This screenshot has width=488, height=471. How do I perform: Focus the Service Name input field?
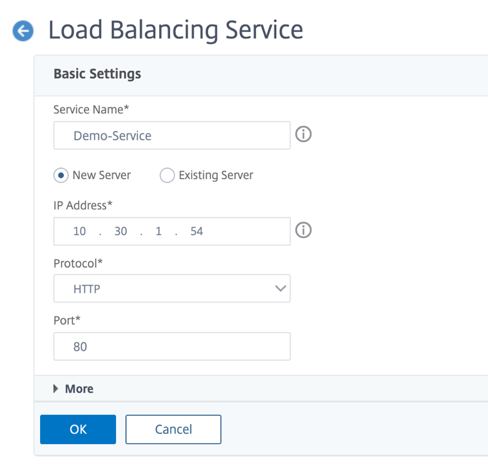pyautogui.click(x=172, y=135)
